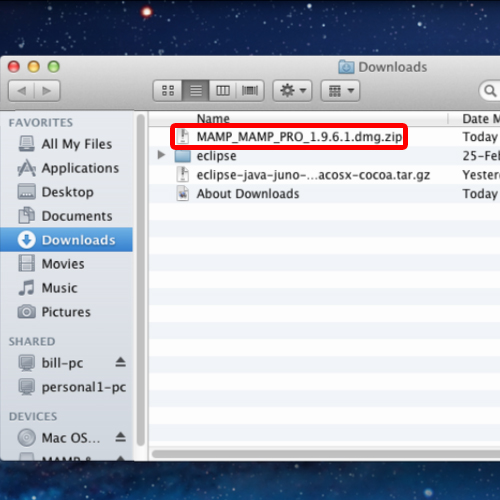500x500 pixels.
Task: Click the All My Files icon
Action: pos(26,144)
